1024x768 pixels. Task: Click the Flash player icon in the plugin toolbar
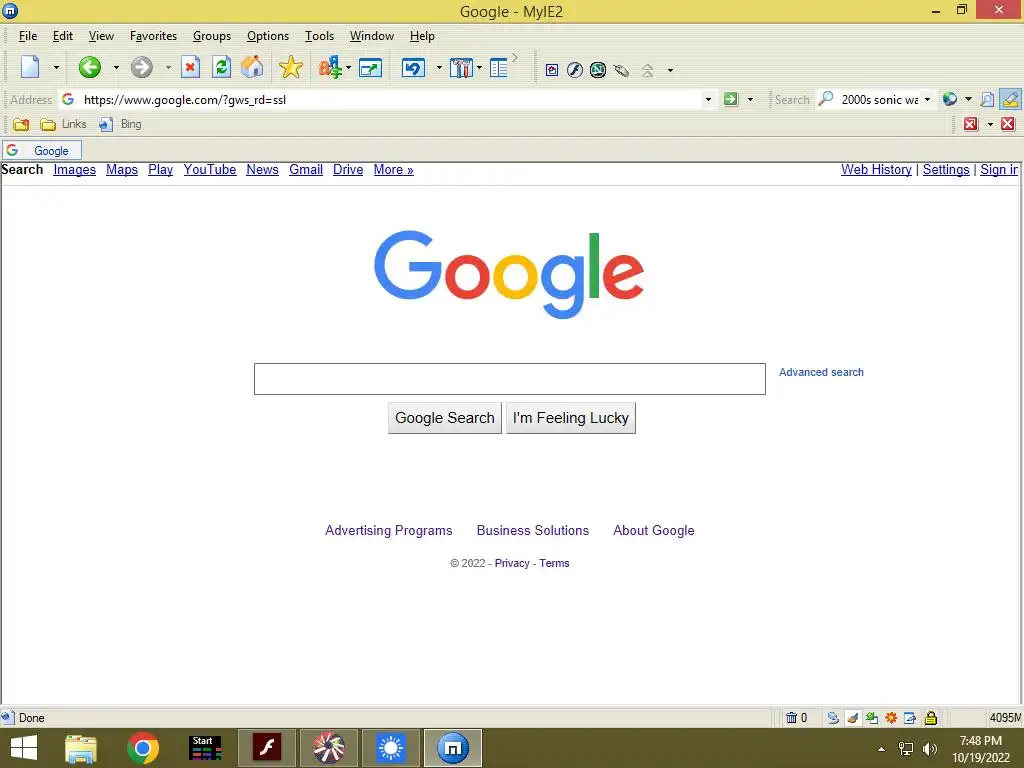click(575, 70)
